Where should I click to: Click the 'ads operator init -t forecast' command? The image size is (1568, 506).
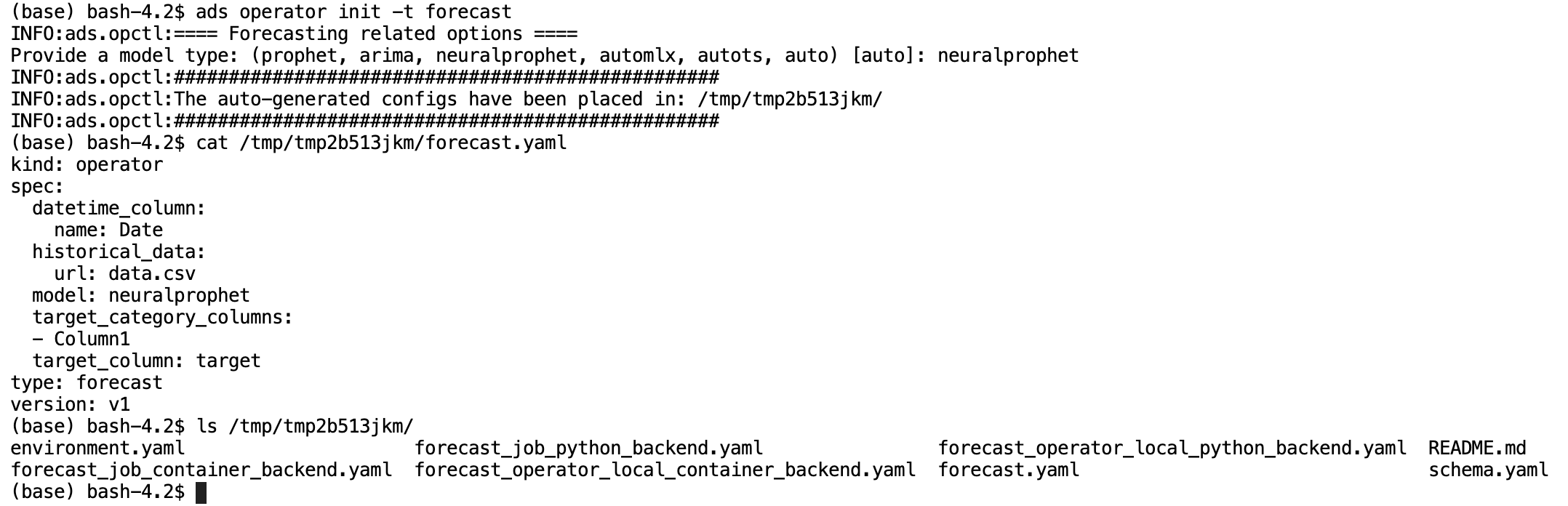(353, 12)
